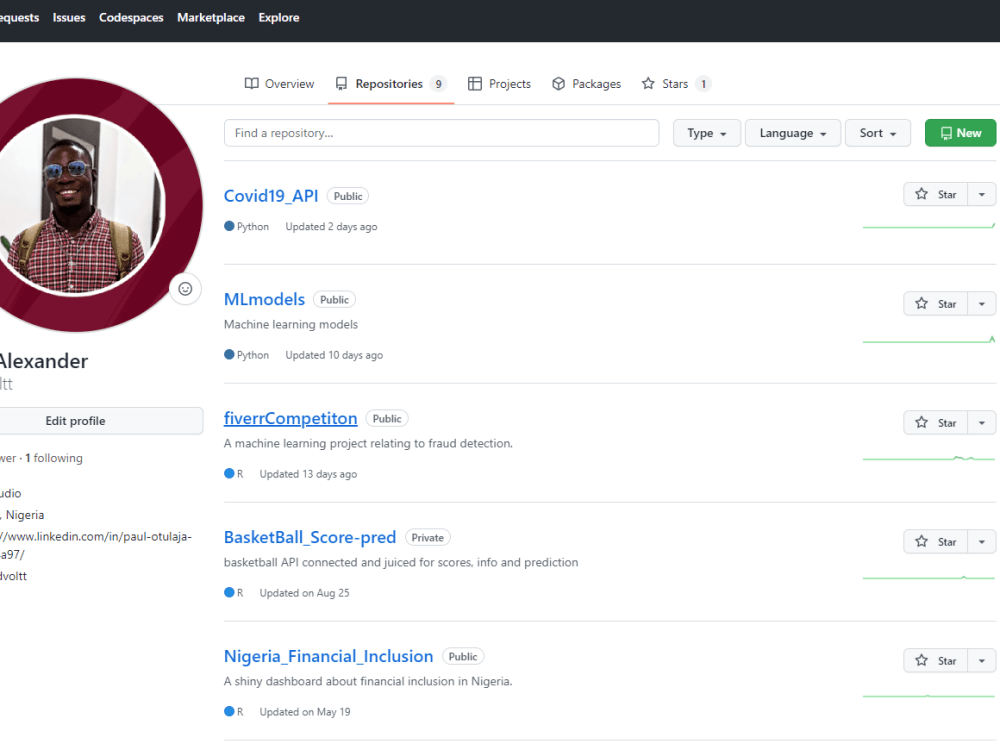Click the fiverrCompetiton activity sparkline graph
Viewport: 1000px width, 750px height.
pyautogui.click(x=929, y=458)
